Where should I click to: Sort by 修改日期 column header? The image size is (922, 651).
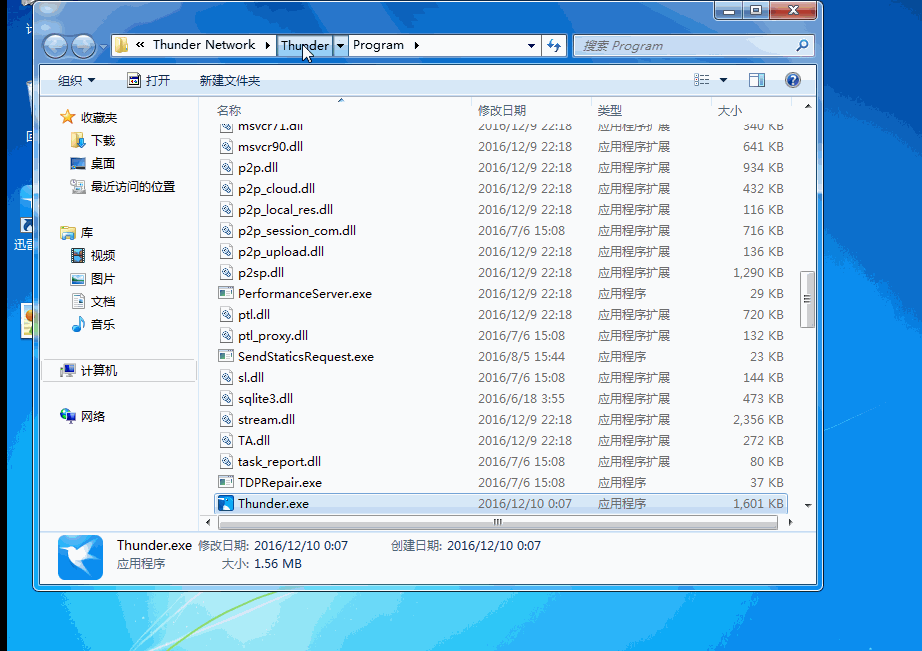[502, 110]
